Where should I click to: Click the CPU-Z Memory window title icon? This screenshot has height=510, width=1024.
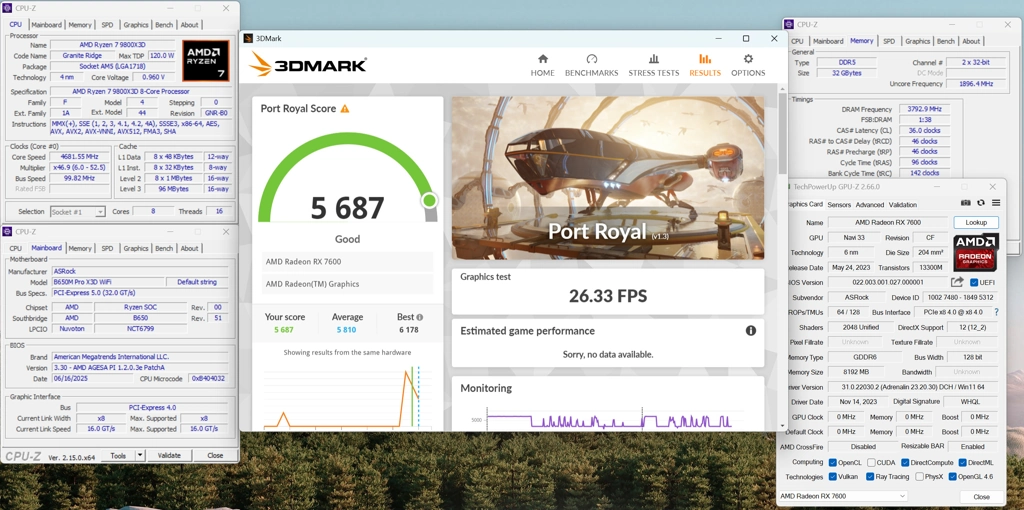(x=790, y=24)
